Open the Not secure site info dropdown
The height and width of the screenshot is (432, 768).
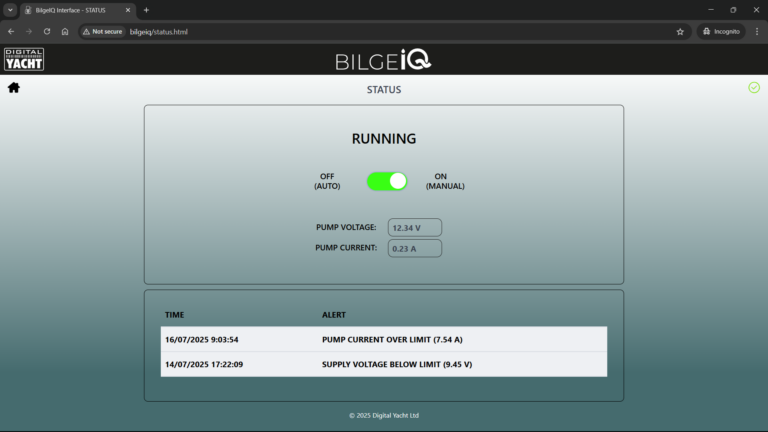[x=102, y=31]
